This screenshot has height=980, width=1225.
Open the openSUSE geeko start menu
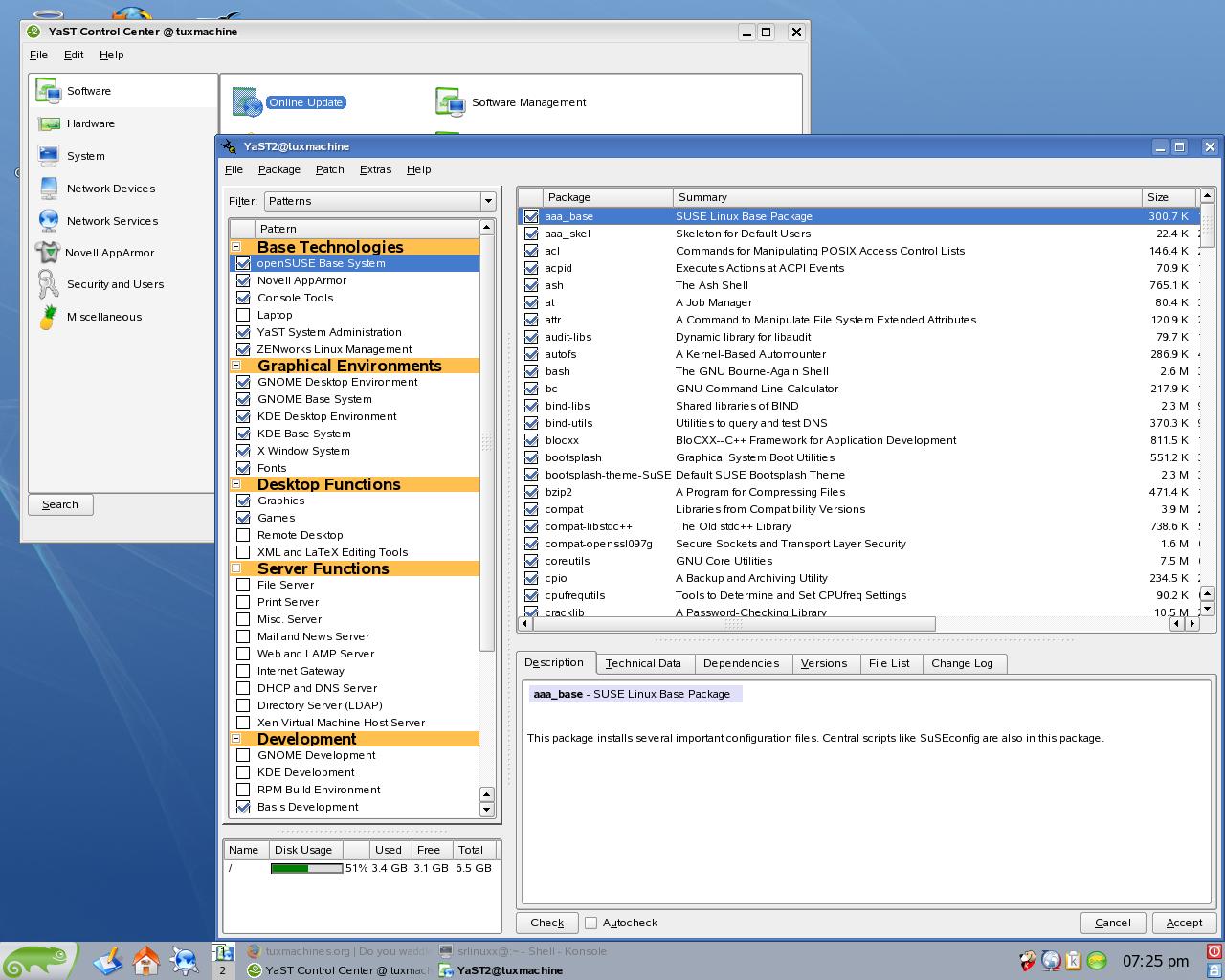click(38, 961)
